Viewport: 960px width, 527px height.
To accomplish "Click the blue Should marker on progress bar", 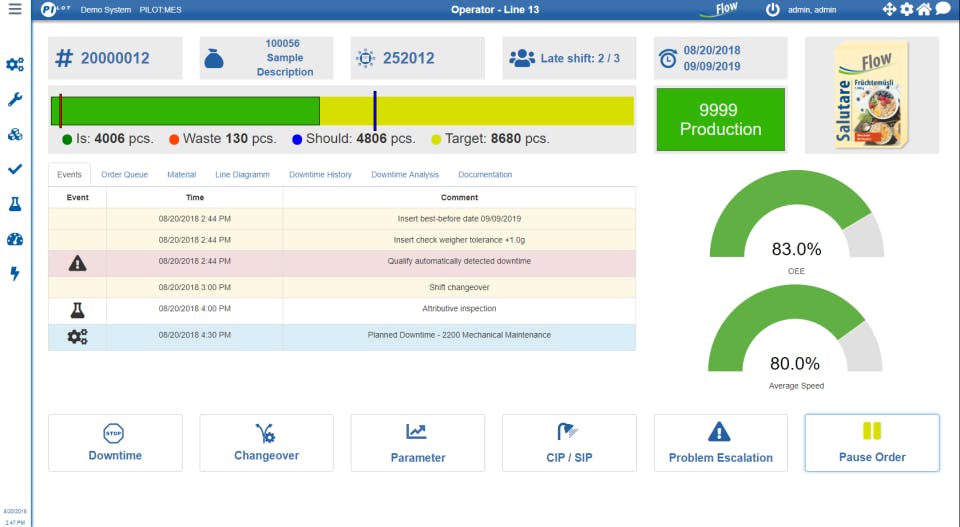I will [x=375, y=111].
